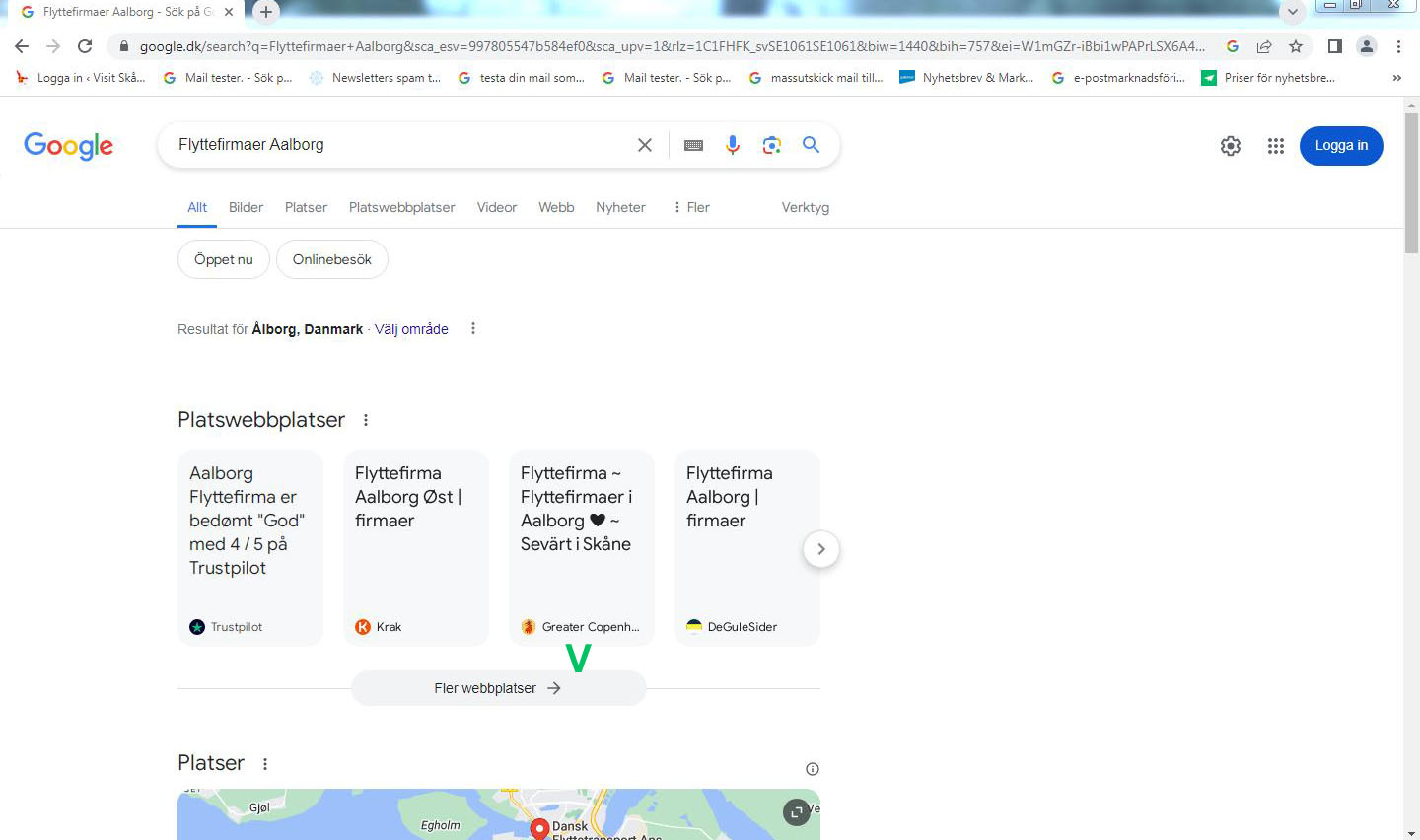The height and width of the screenshot is (840, 1420).
Task: Filter results by Öppet nu
Action: tap(224, 259)
